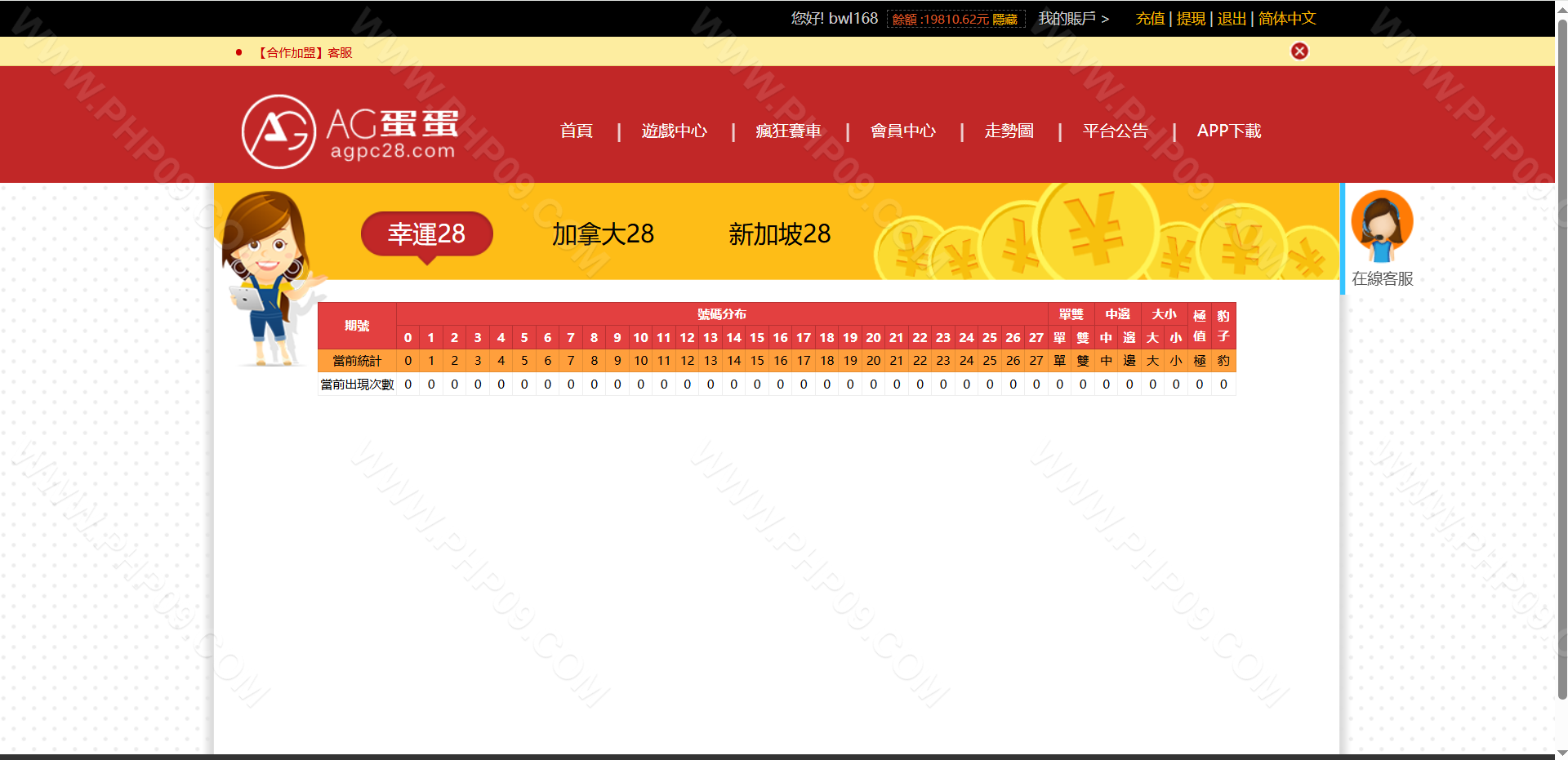
Task: Switch to the 新加坡28 tab
Action: pos(779,234)
